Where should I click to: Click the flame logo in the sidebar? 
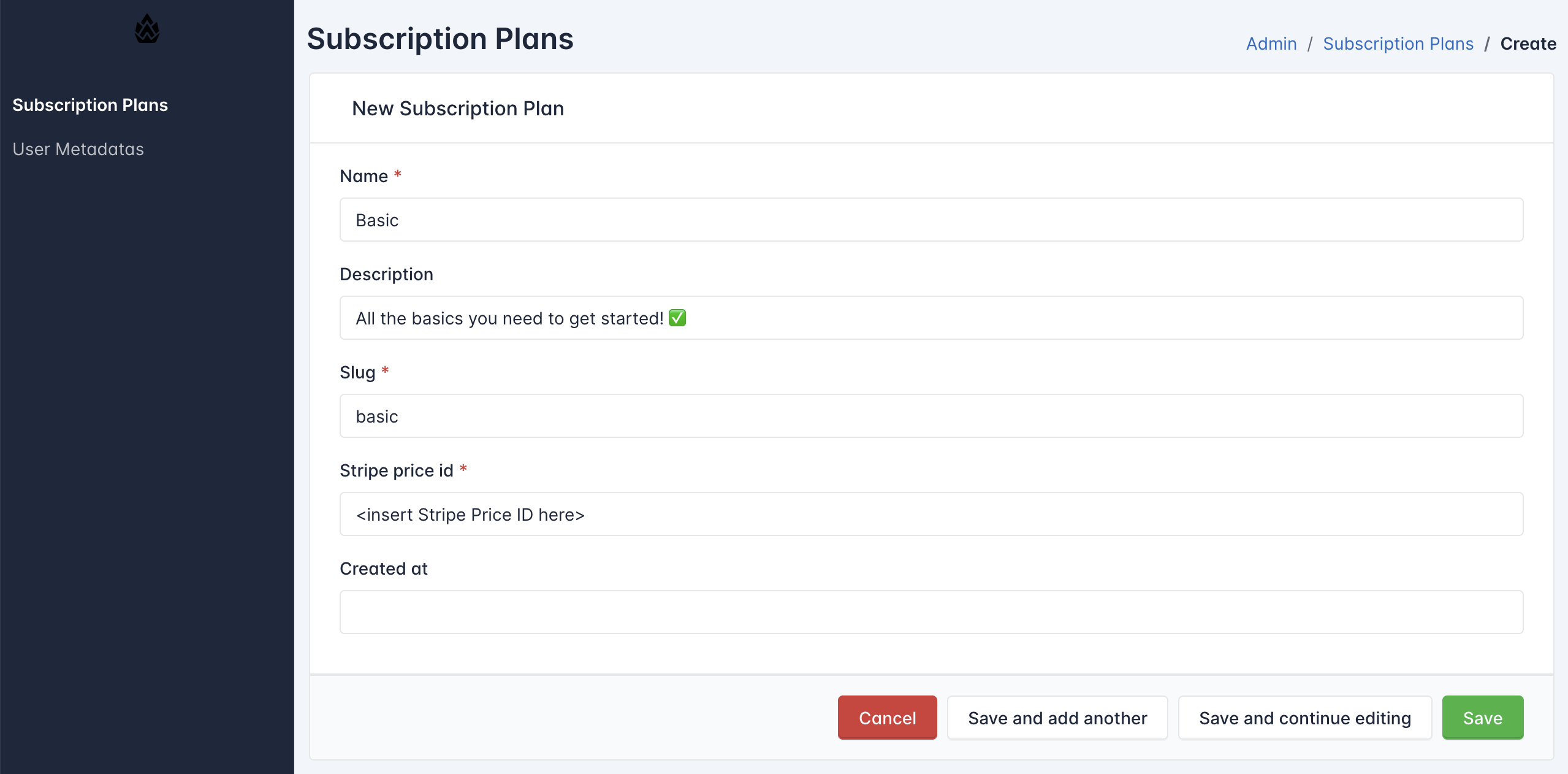tap(147, 29)
